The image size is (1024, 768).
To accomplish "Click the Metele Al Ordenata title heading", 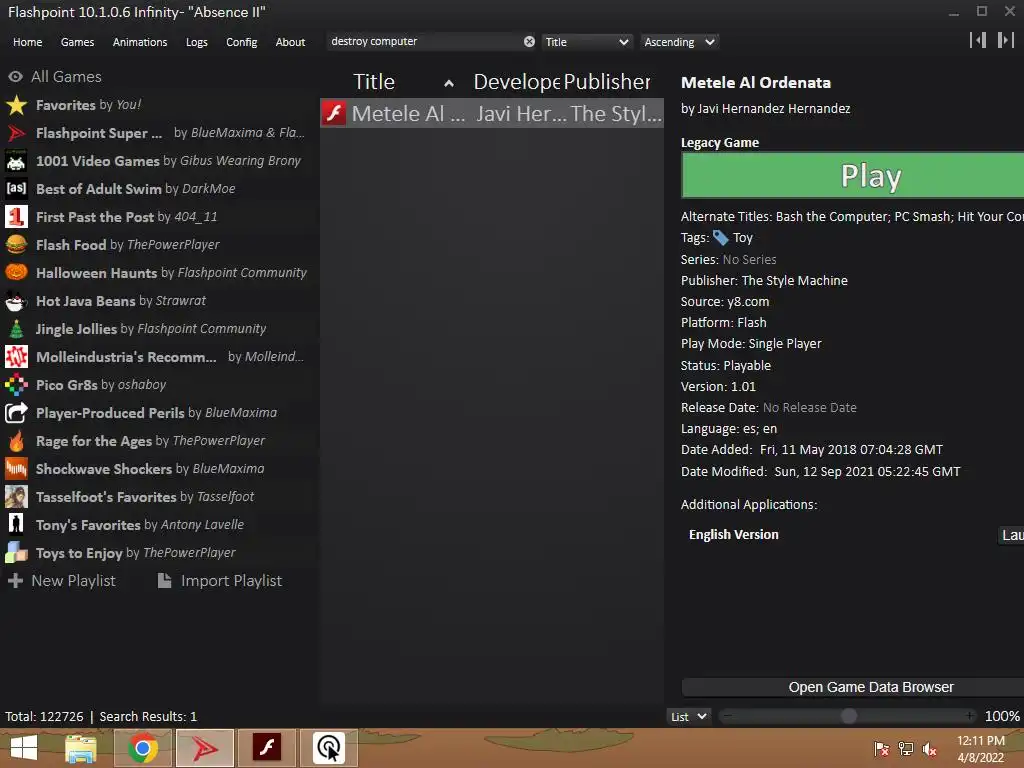I will (x=756, y=83).
